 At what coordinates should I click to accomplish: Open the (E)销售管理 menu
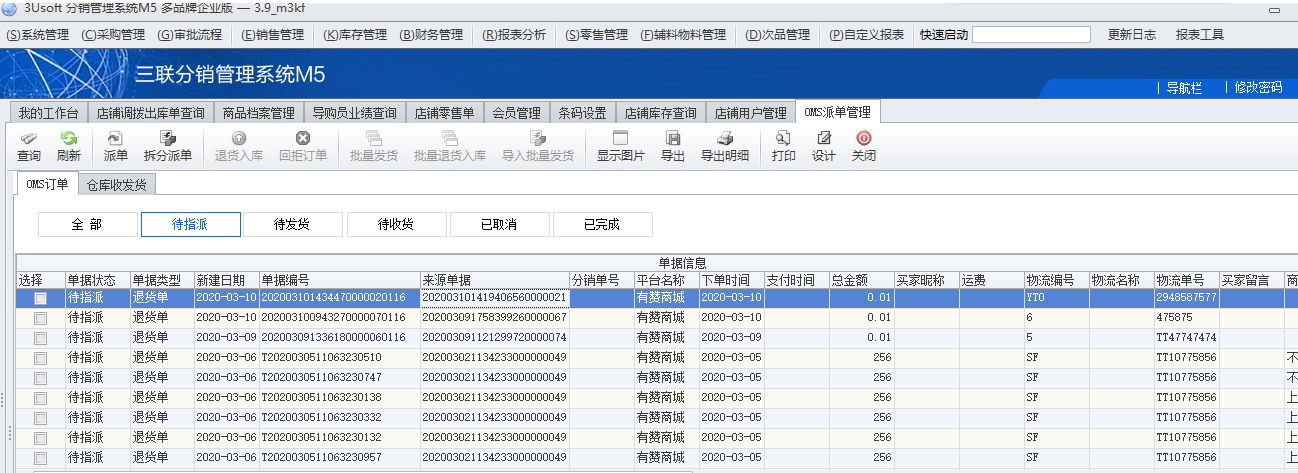(x=272, y=34)
